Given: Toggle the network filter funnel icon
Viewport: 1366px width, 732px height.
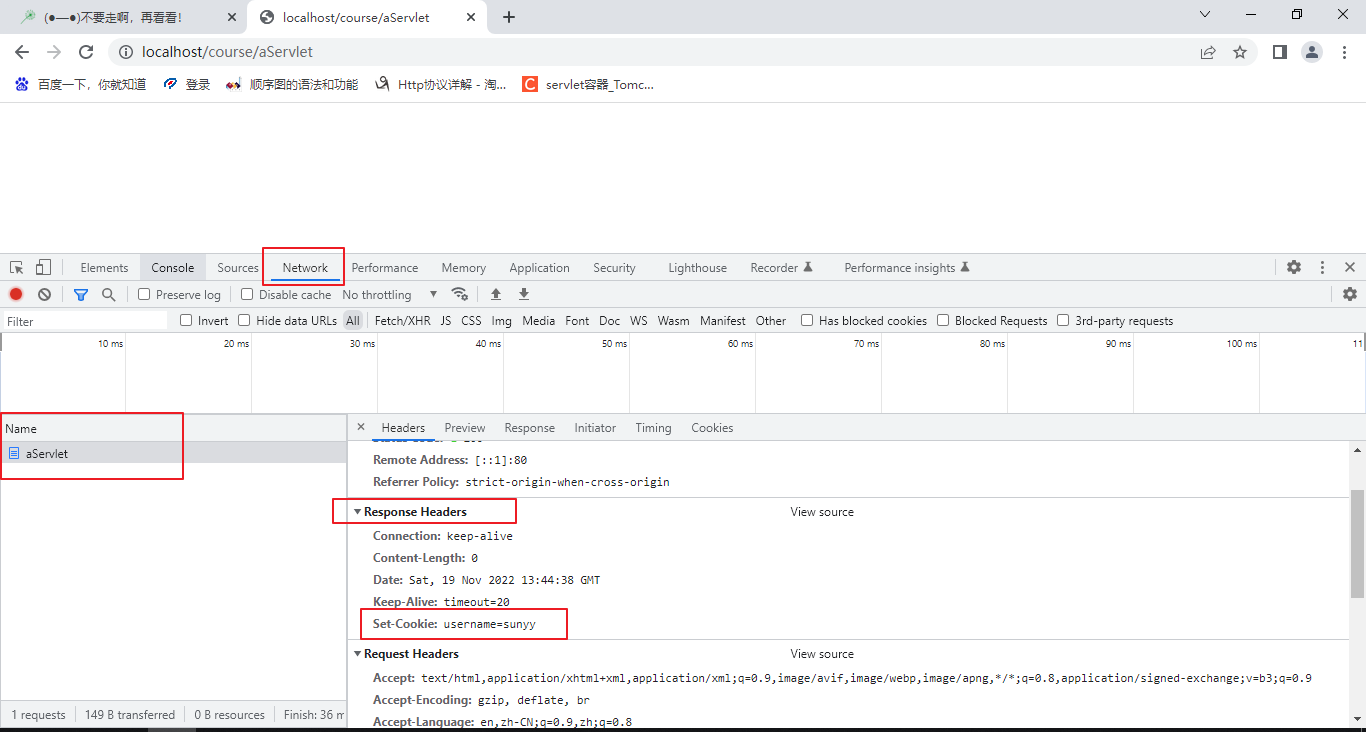Looking at the screenshot, I should pyautogui.click(x=81, y=294).
